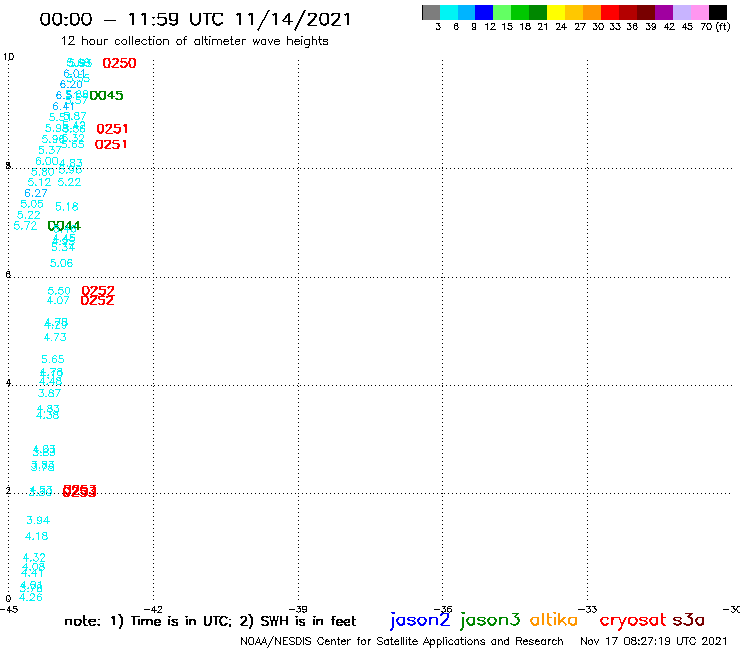This screenshot has height=650, width=740.
Task: Click wave height value '5.06'
Action: point(61,263)
